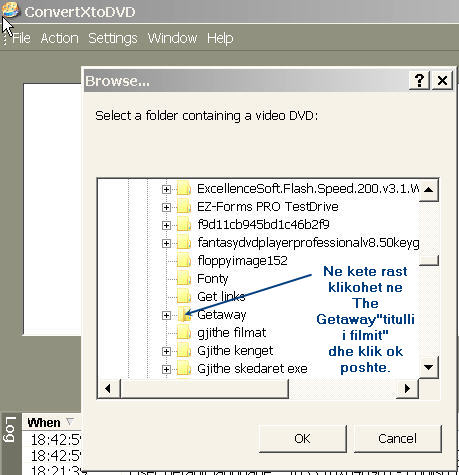Expand the Gjithe kenget folder node
Viewport: 459px width, 475px height.
tap(166, 351)
